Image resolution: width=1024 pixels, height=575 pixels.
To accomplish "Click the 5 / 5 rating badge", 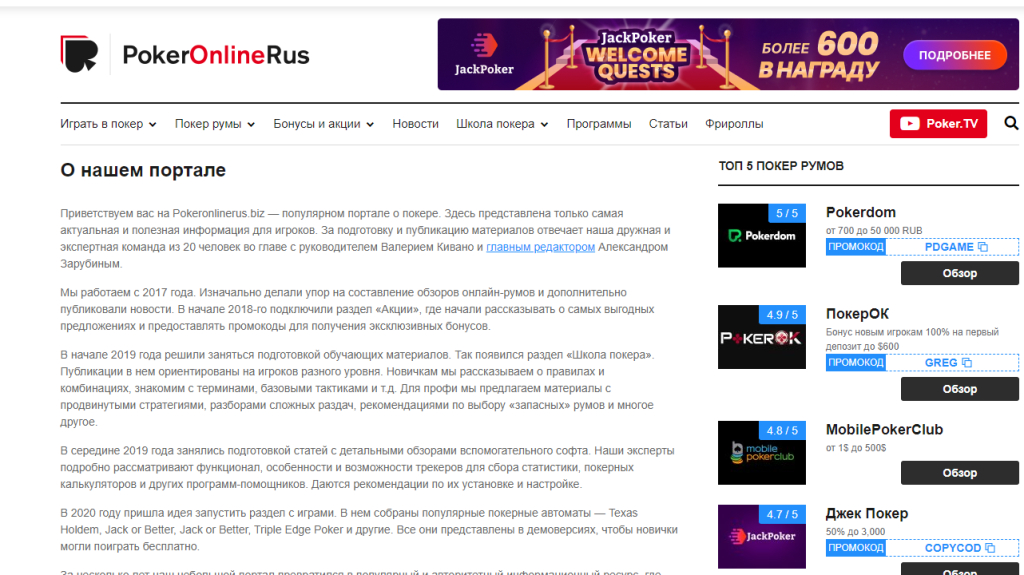I will pyautogui.click(x=786, y=213).
